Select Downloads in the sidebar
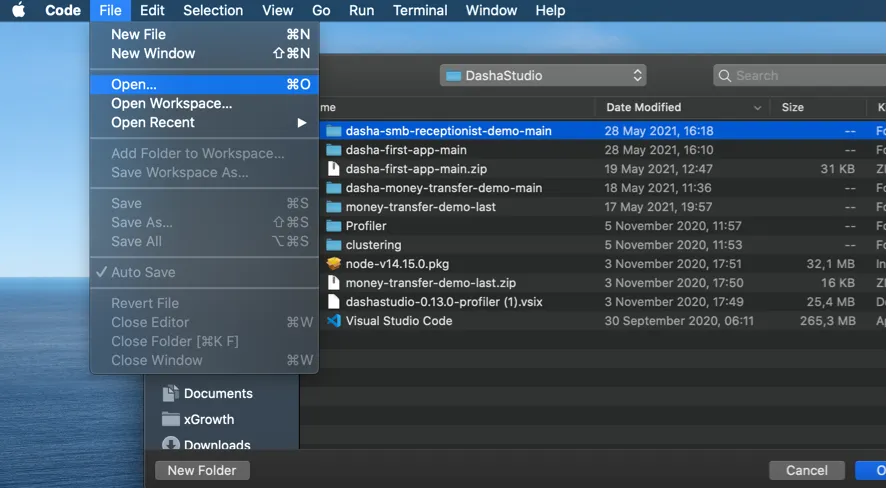Viewport: 887px width, 488px height. (x=217, y=444)
